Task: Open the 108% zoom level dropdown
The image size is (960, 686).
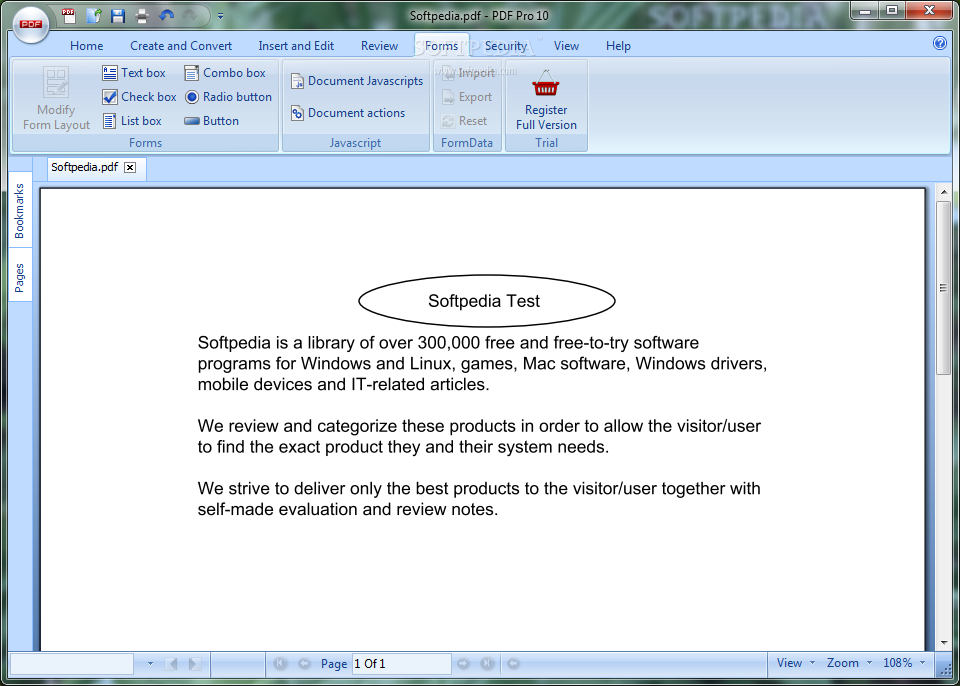Action: click(904, 663)
